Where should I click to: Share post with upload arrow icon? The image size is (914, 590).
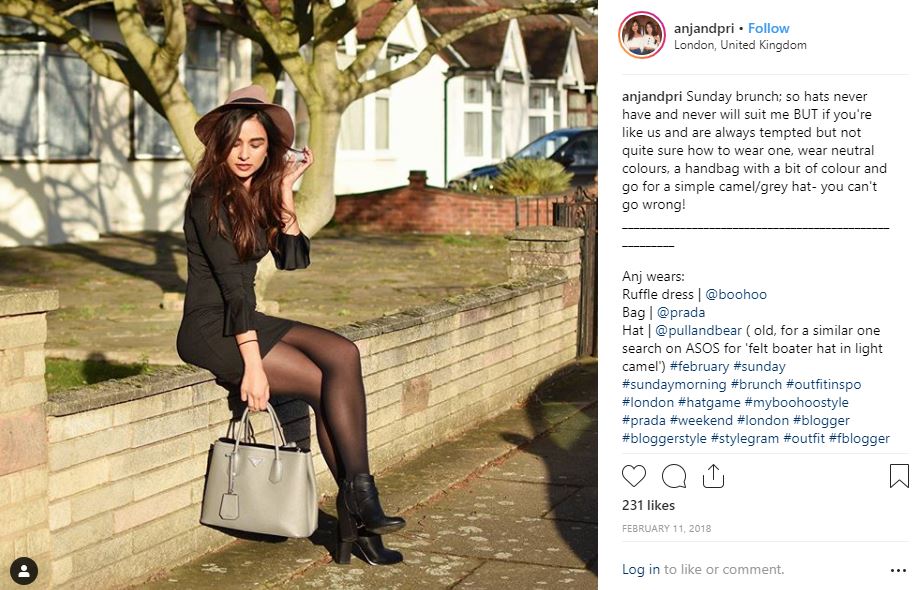[x=713, y=476]
